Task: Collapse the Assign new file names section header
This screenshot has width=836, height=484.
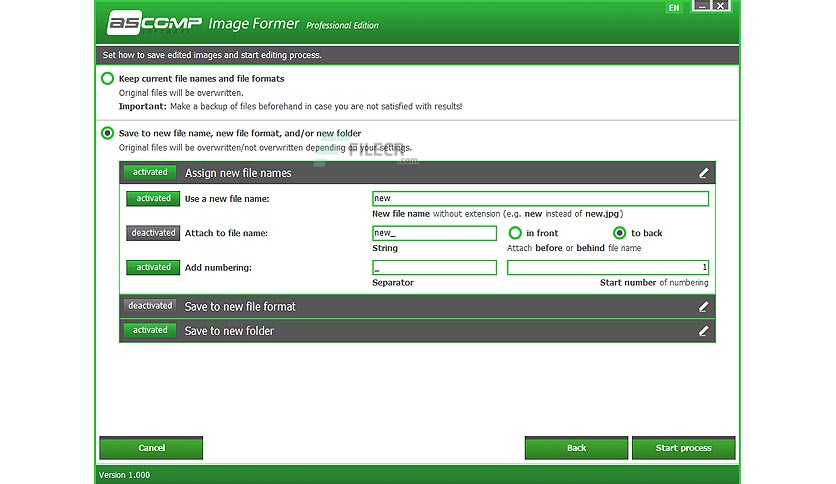Action: [x=417, y=173]
